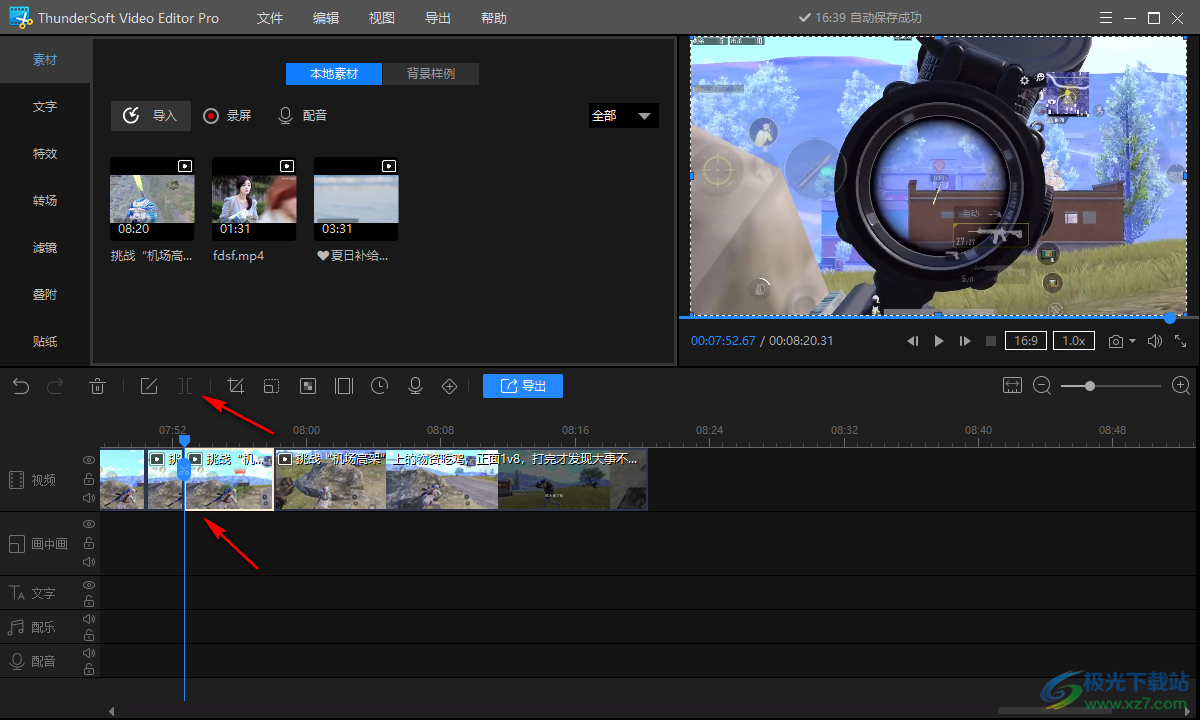Select 贴纸 in the left sidebar
1200x720 pixels.
(x=45, y=342)
